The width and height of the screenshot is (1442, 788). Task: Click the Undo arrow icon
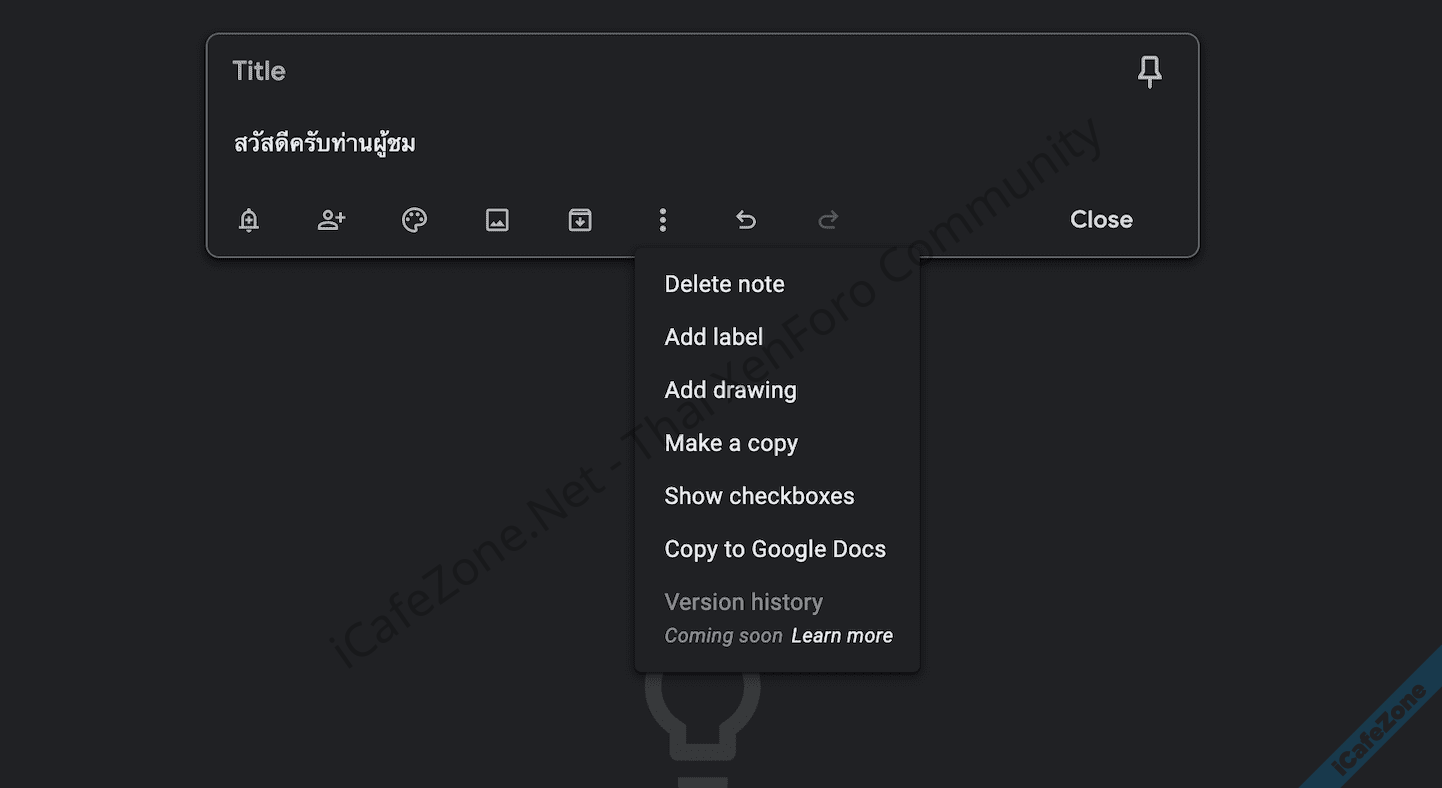pyautogui.click(x=746, y=220)
